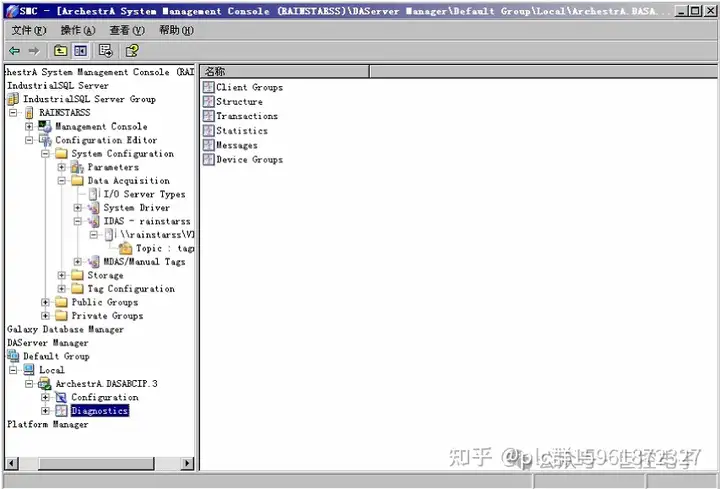This screenshot has width=720, height=489.
Task: Click the Device Groups item icon
Action: click(209, 159)
